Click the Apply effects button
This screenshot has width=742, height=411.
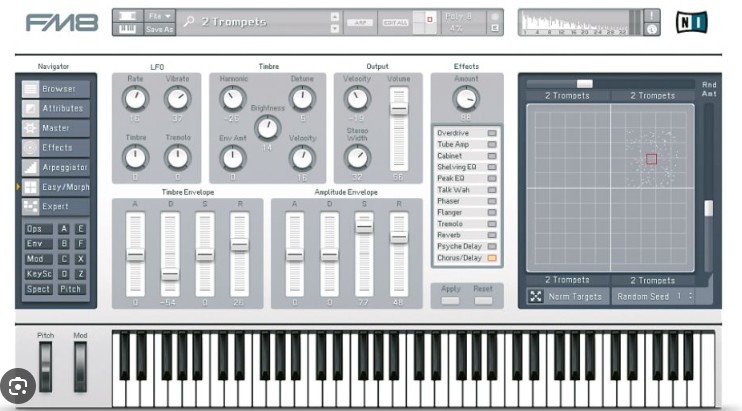click(450, 301)
